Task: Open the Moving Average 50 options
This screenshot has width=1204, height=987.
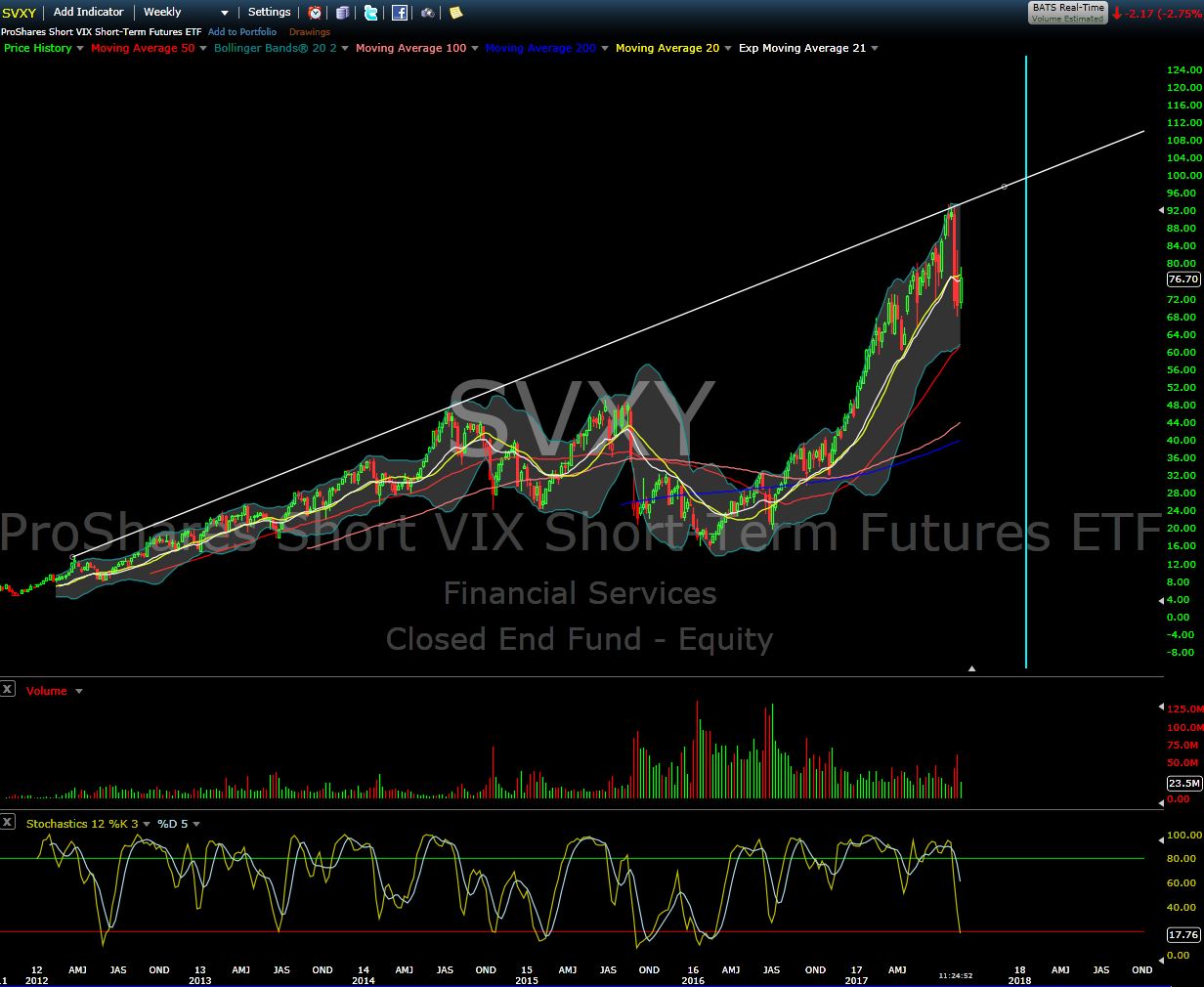Action: 203,48
